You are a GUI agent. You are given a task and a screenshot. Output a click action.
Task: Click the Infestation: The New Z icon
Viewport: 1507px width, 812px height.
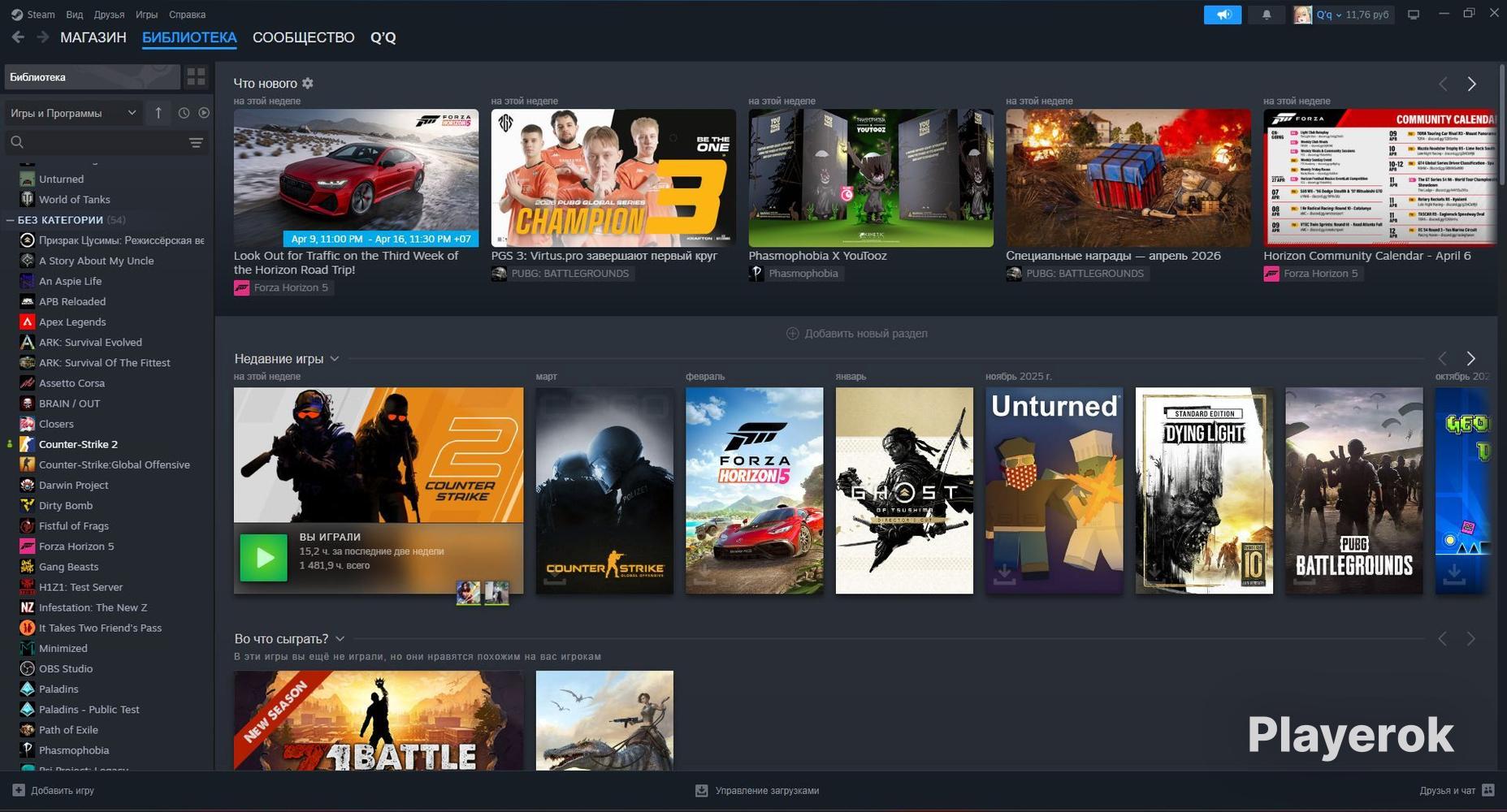click(27, 607)
